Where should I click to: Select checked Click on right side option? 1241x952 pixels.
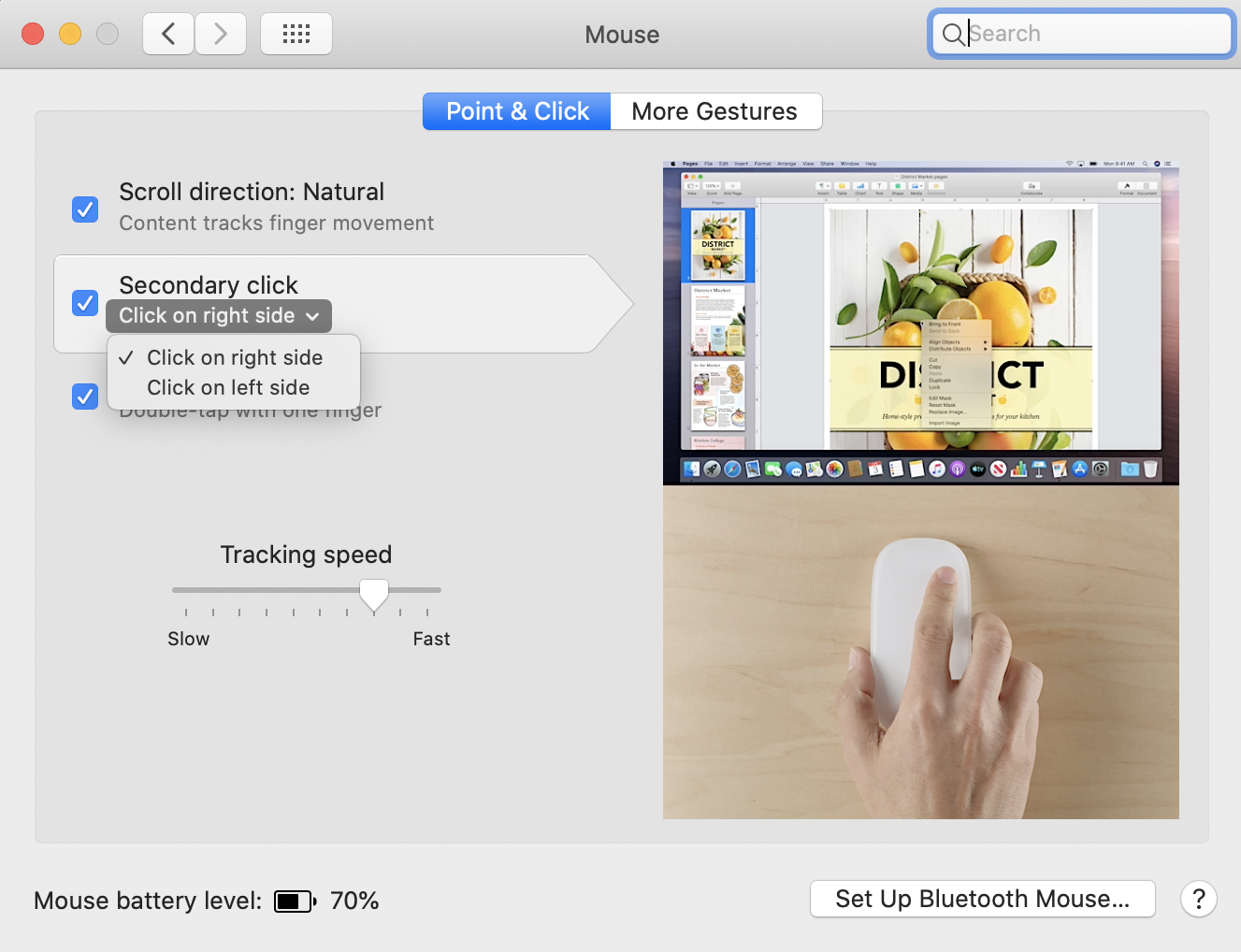(x=234, y=358)
